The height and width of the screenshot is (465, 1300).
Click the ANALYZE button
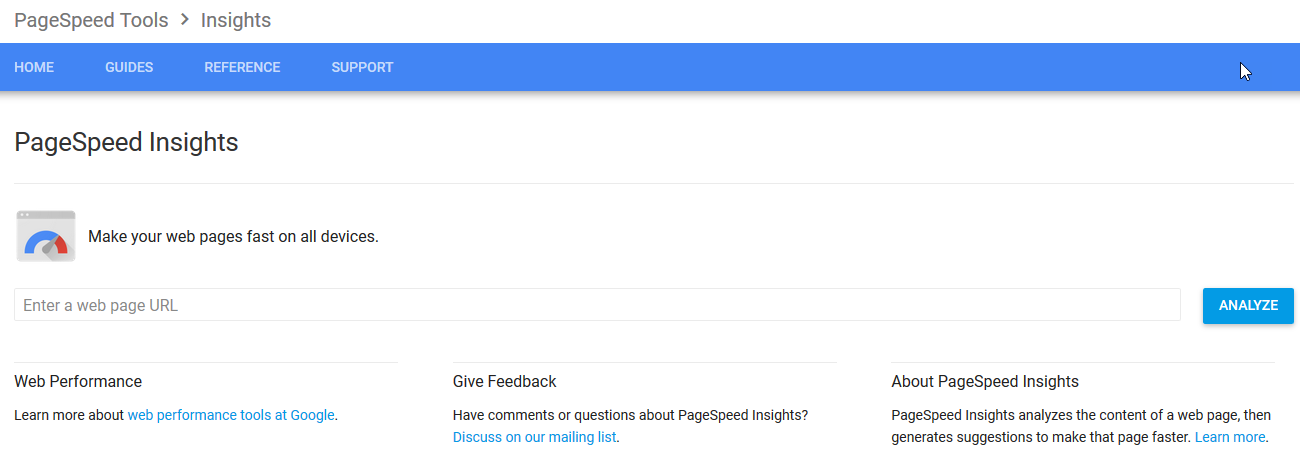coord(1248,305)
